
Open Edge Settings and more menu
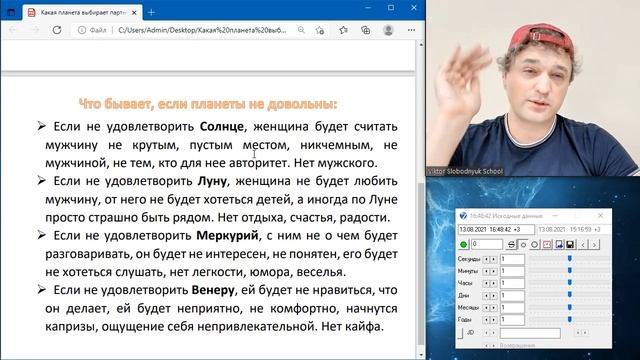[x=411, y=30]
